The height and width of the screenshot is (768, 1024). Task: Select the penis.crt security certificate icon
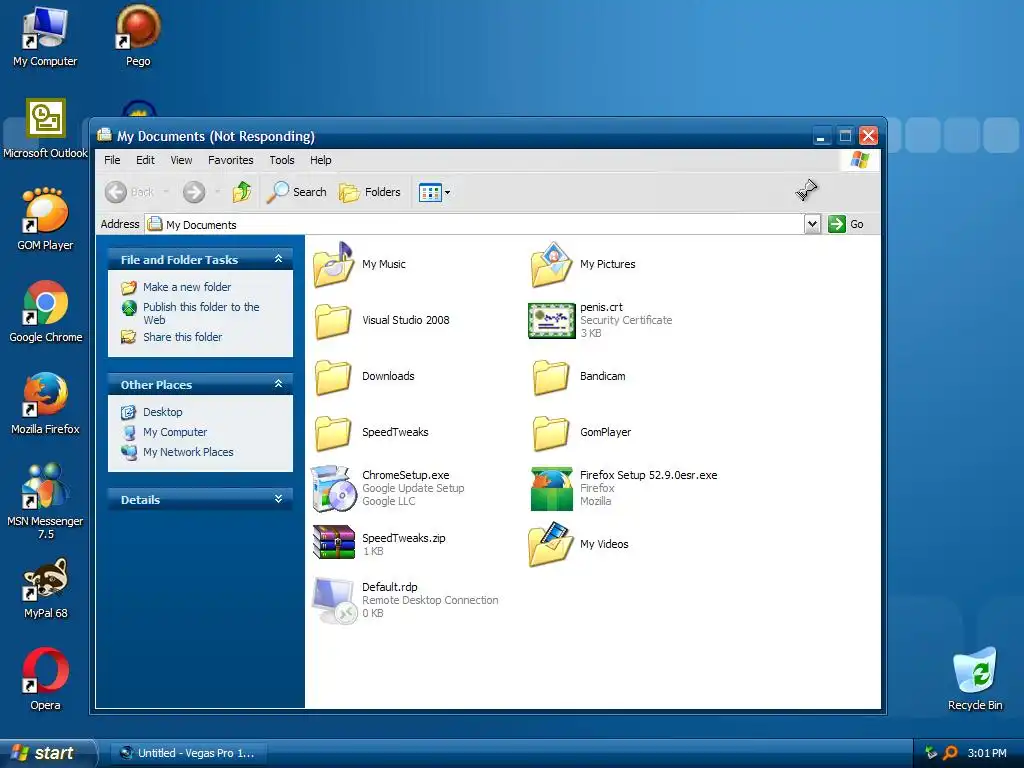click(x=551, y=321)
